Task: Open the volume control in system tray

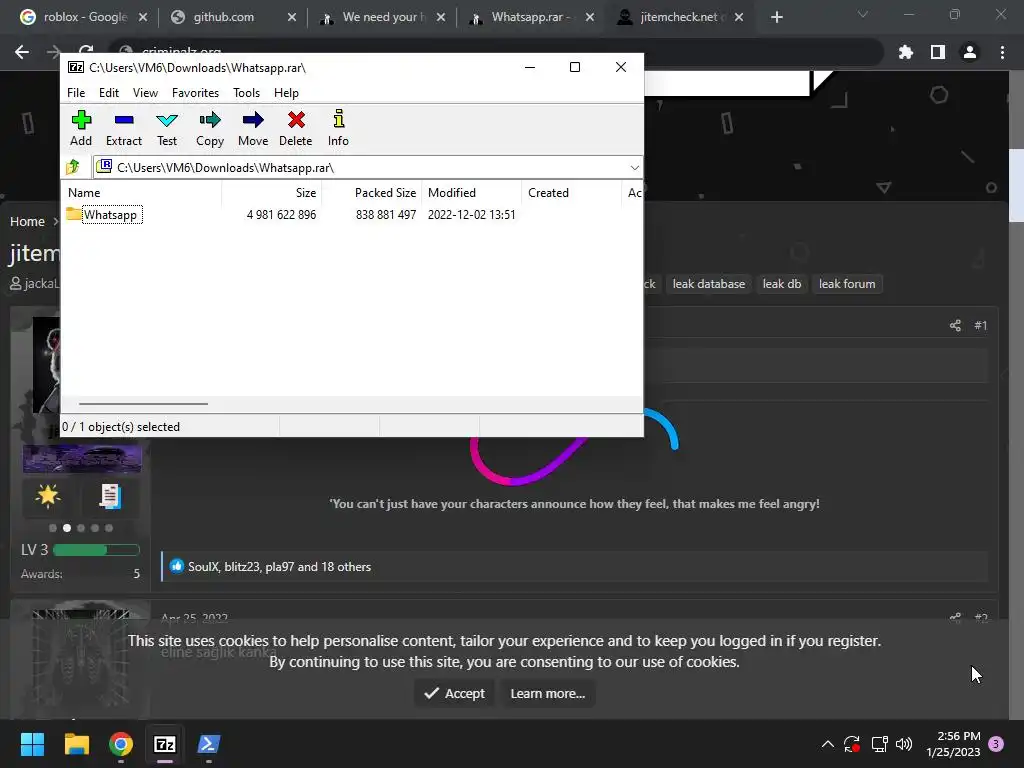Action: (x=904, y=744)
